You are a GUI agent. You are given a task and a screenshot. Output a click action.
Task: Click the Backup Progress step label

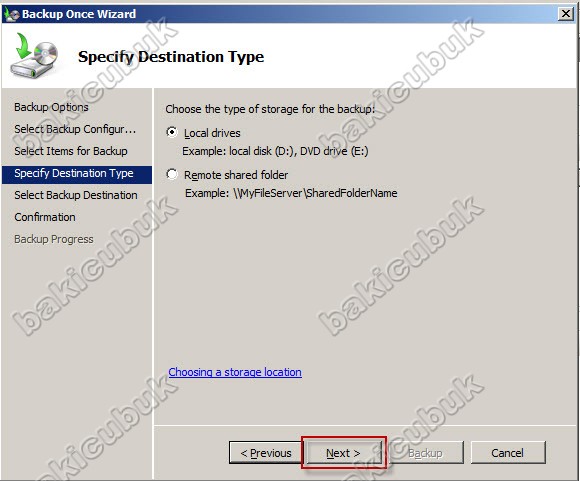[x=54, y=239]
